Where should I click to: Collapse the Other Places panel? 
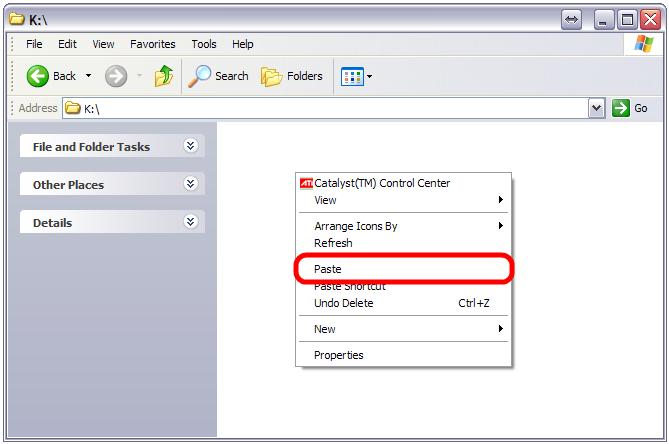point(191,184)
